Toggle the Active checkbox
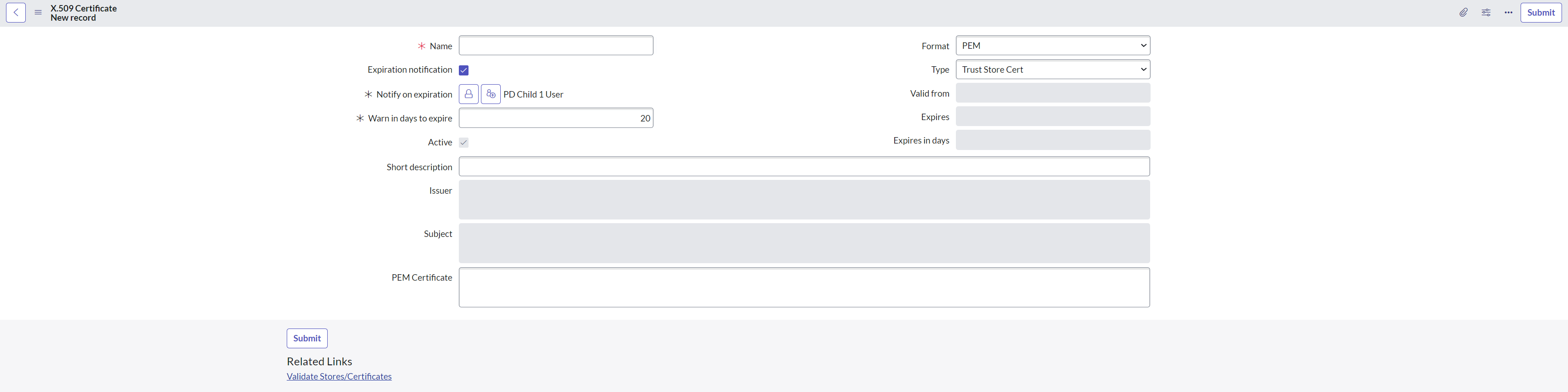The image size is (1568, 392). pos(464,143)
